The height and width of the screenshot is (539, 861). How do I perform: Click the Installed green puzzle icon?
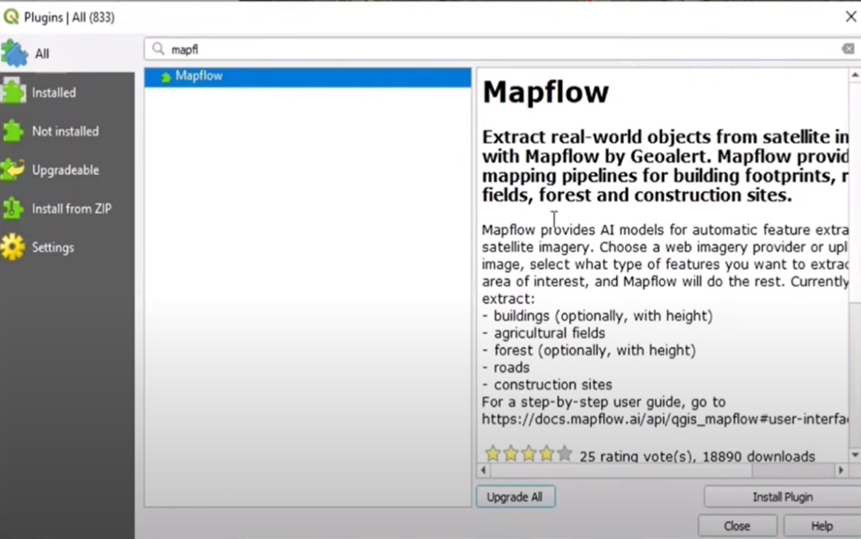coord(14,91)
